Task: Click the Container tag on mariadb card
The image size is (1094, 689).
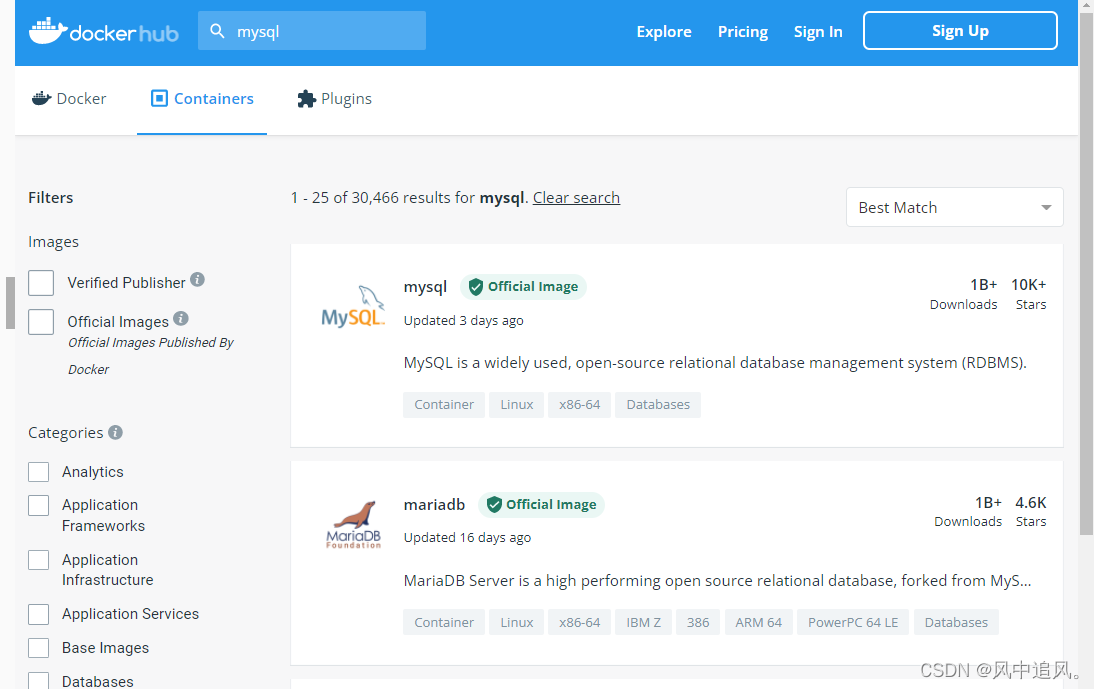Action: point(444,622)
